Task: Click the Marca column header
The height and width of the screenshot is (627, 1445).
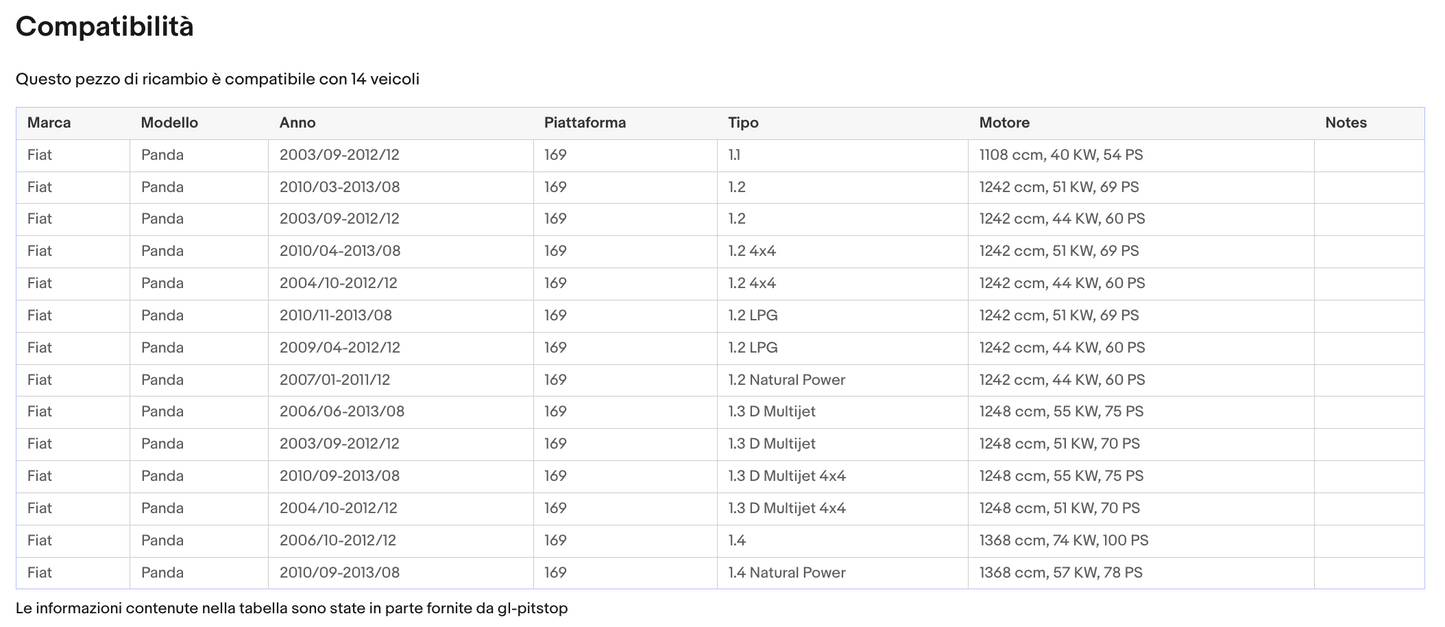Action: [49, 123]
